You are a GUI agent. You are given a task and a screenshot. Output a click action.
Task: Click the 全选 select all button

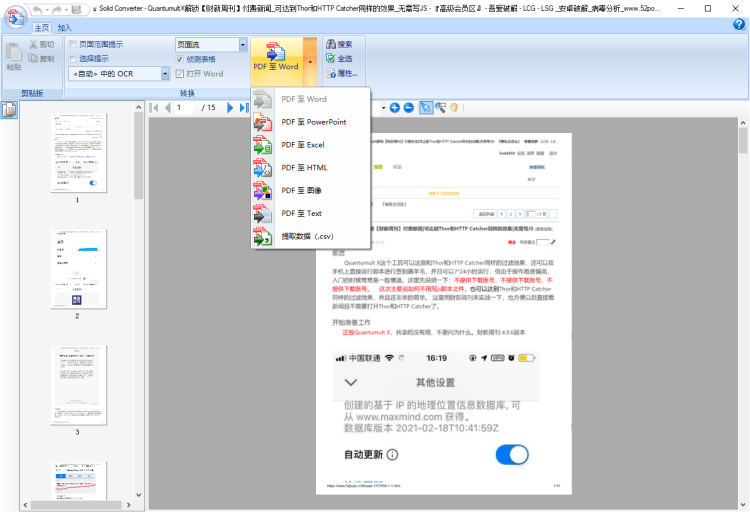pyautogui.click(x=339, y=58)
